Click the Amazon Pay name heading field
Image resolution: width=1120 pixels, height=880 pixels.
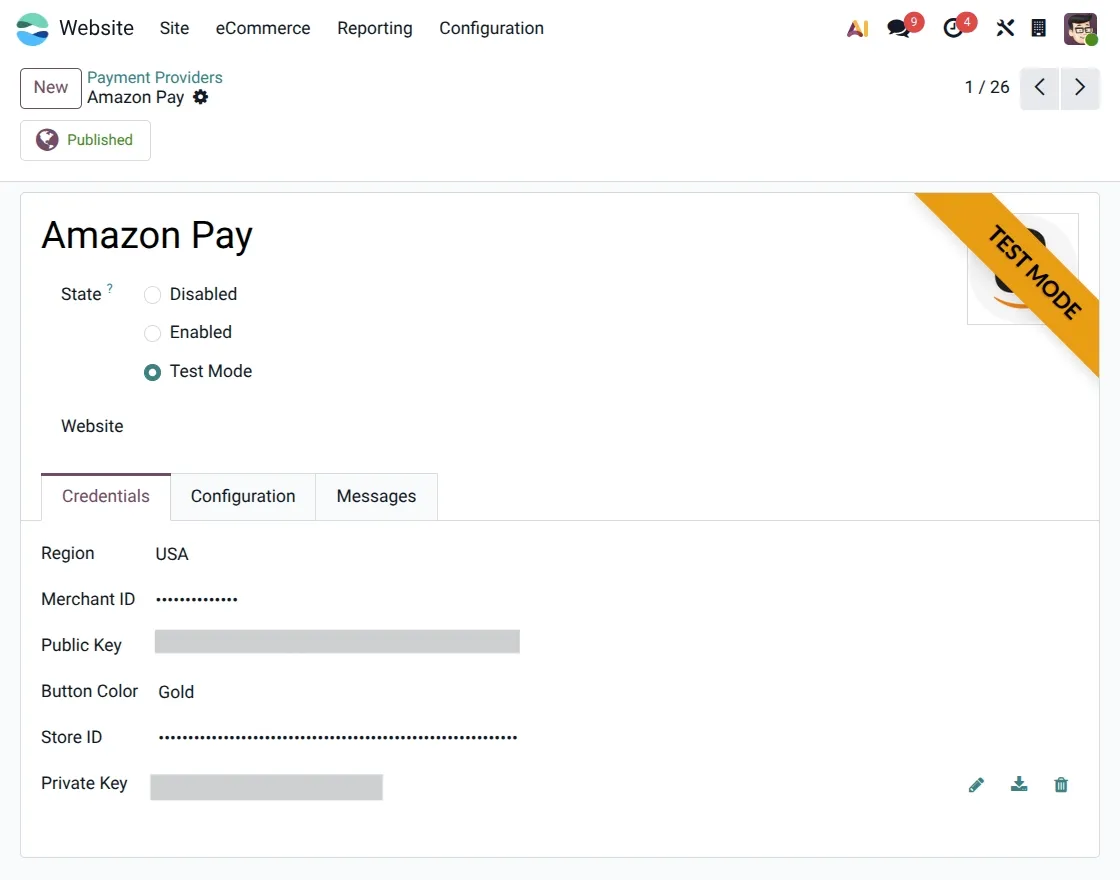click(147, 235)
